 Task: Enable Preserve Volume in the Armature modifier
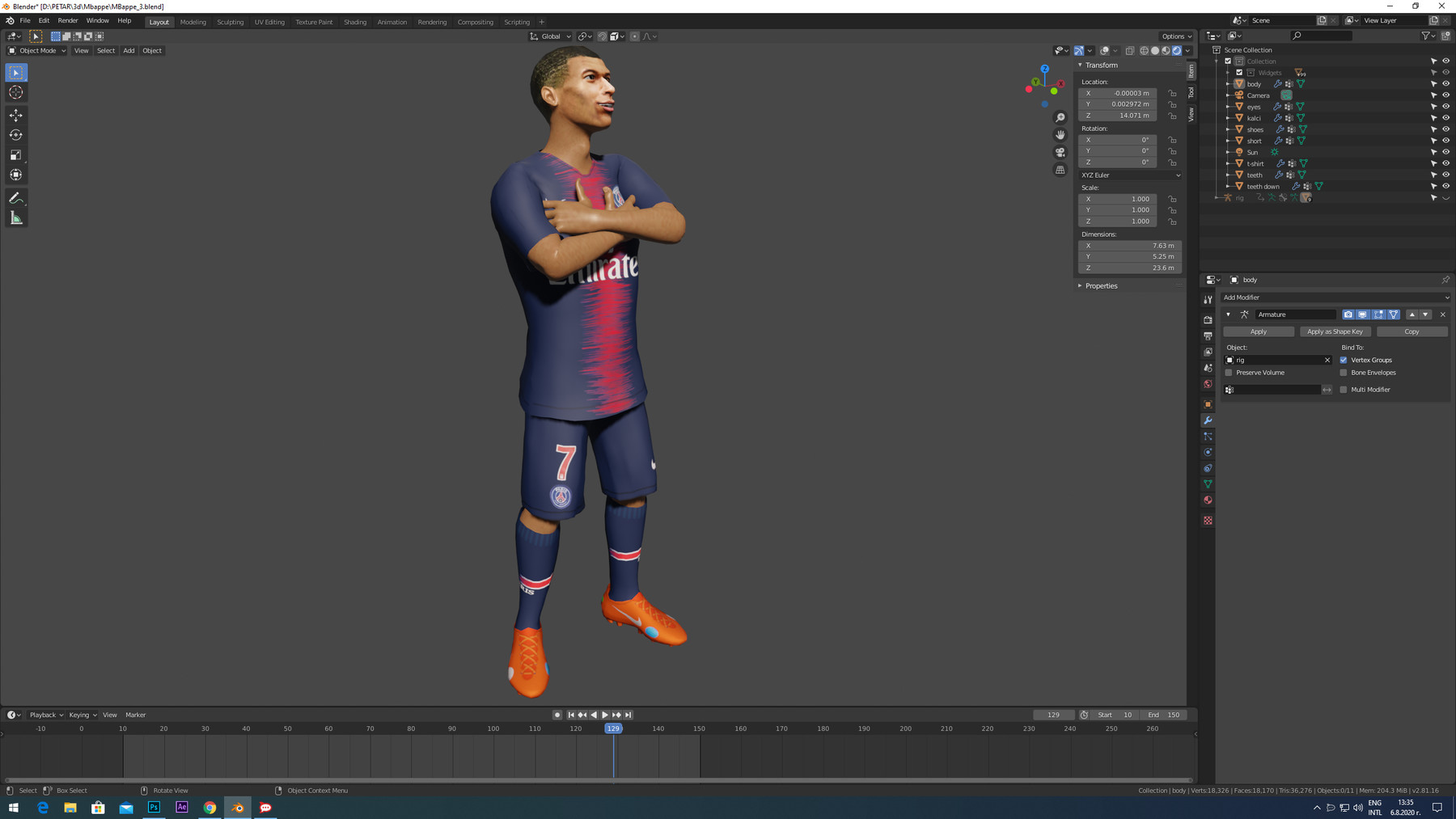point(1229,372)
